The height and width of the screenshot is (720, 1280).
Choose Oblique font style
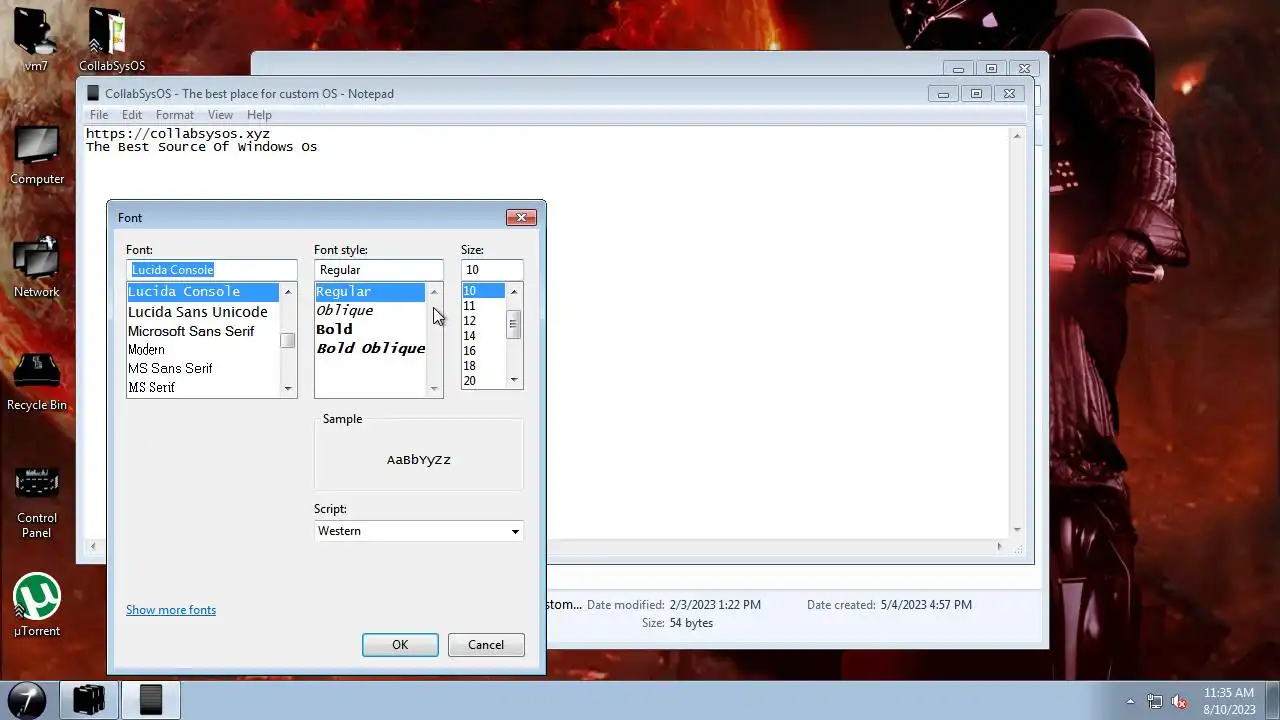pos(370,311)
